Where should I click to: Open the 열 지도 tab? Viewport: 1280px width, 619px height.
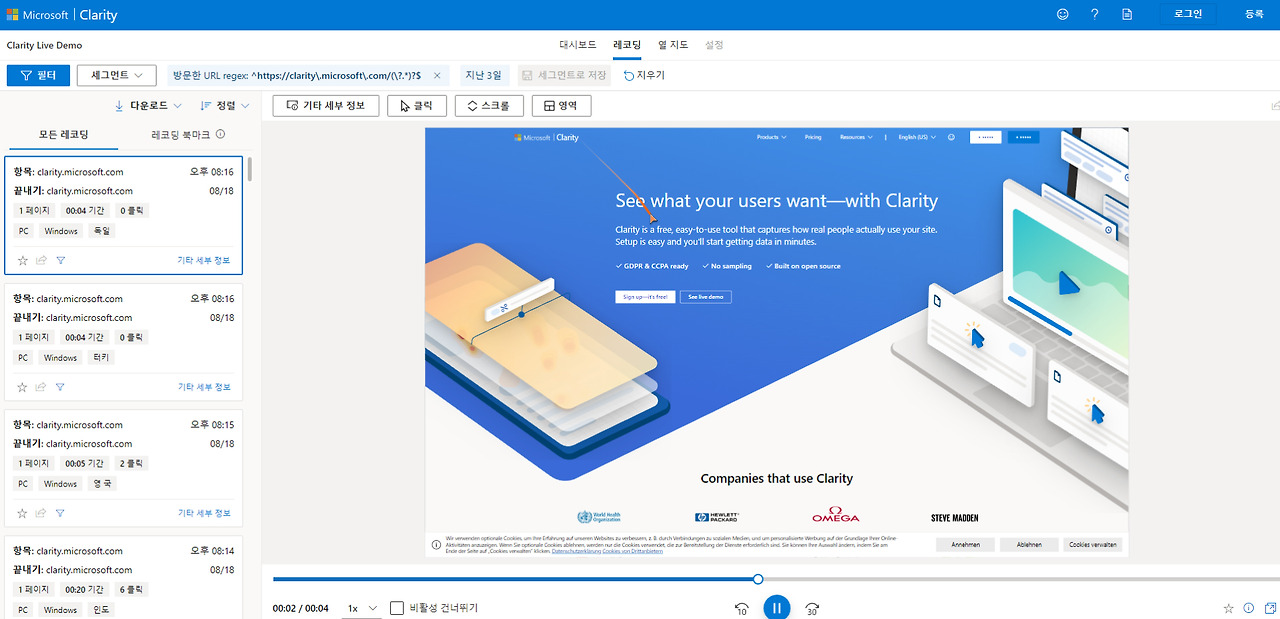click(x=673, y=45)
